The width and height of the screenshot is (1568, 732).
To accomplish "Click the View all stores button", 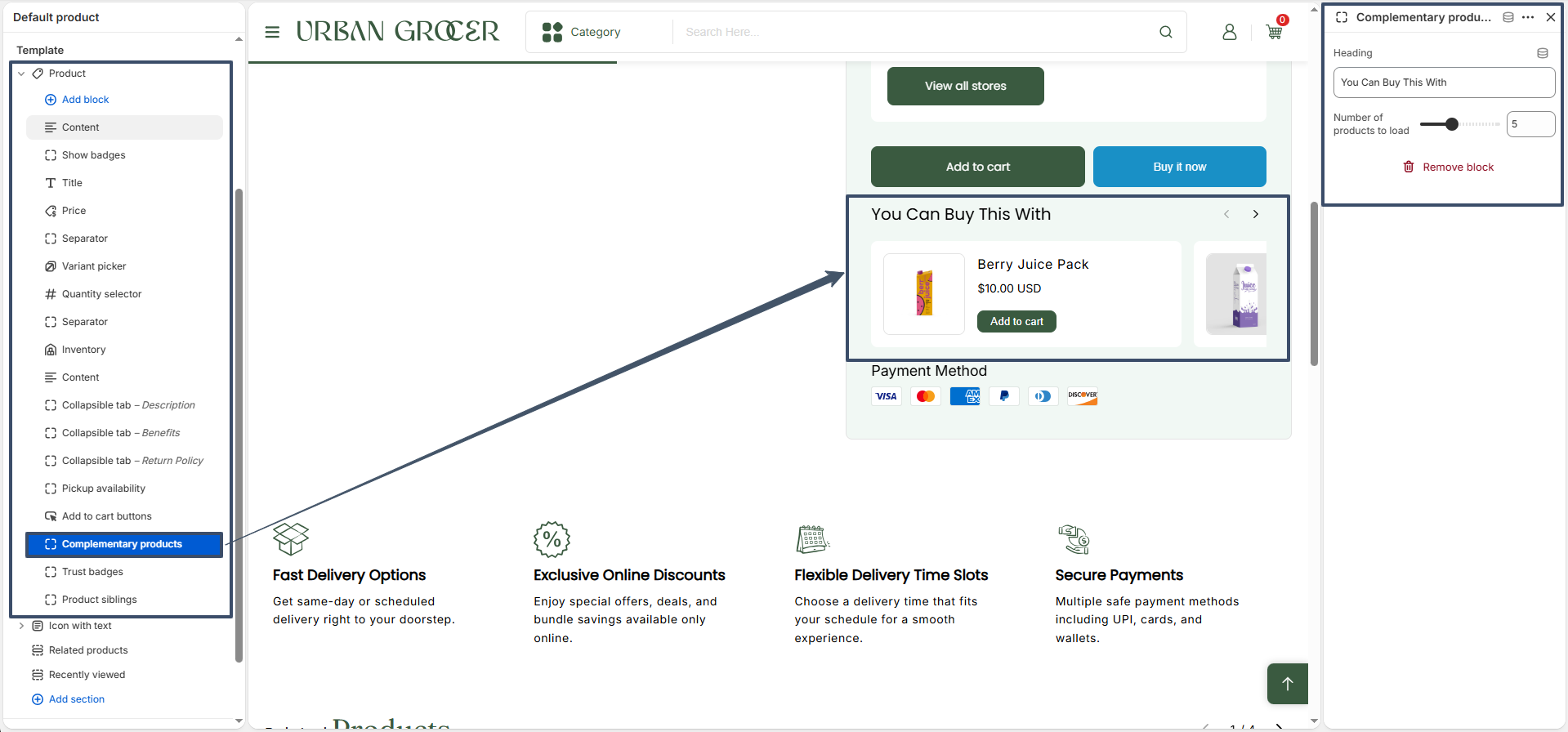I will tap(966, 86).
